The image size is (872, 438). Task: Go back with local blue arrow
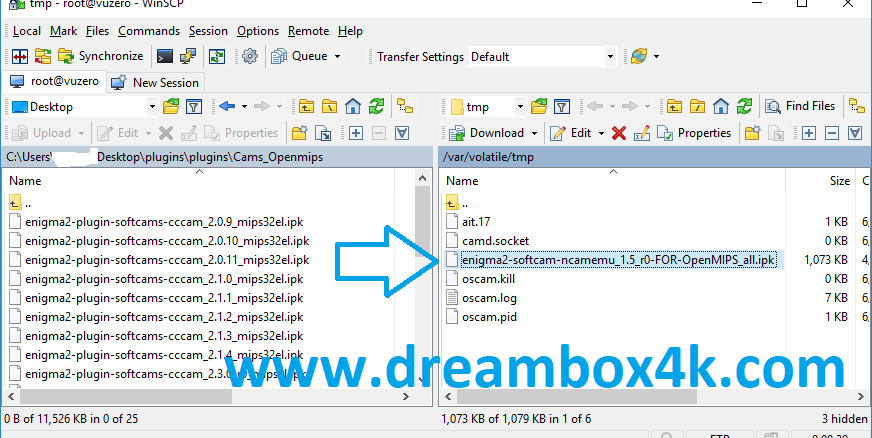point(227,106)
